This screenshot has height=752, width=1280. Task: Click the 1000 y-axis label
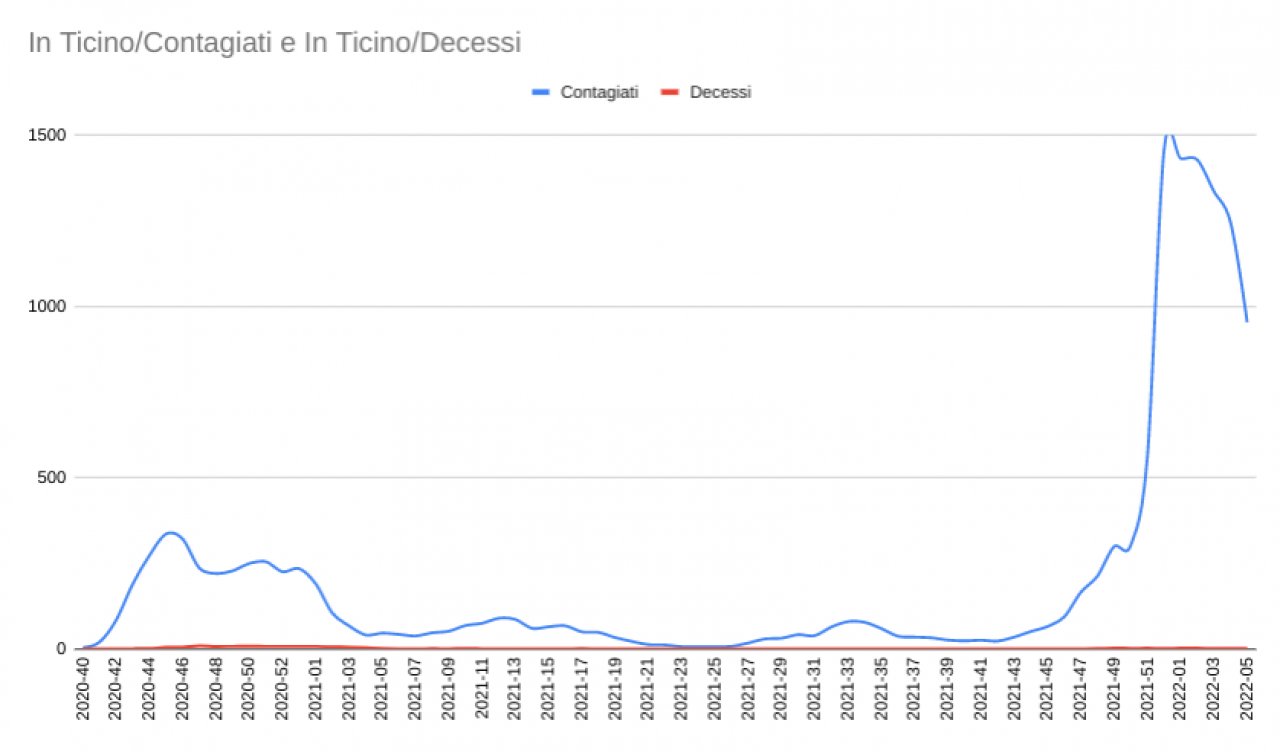(49, 306)
